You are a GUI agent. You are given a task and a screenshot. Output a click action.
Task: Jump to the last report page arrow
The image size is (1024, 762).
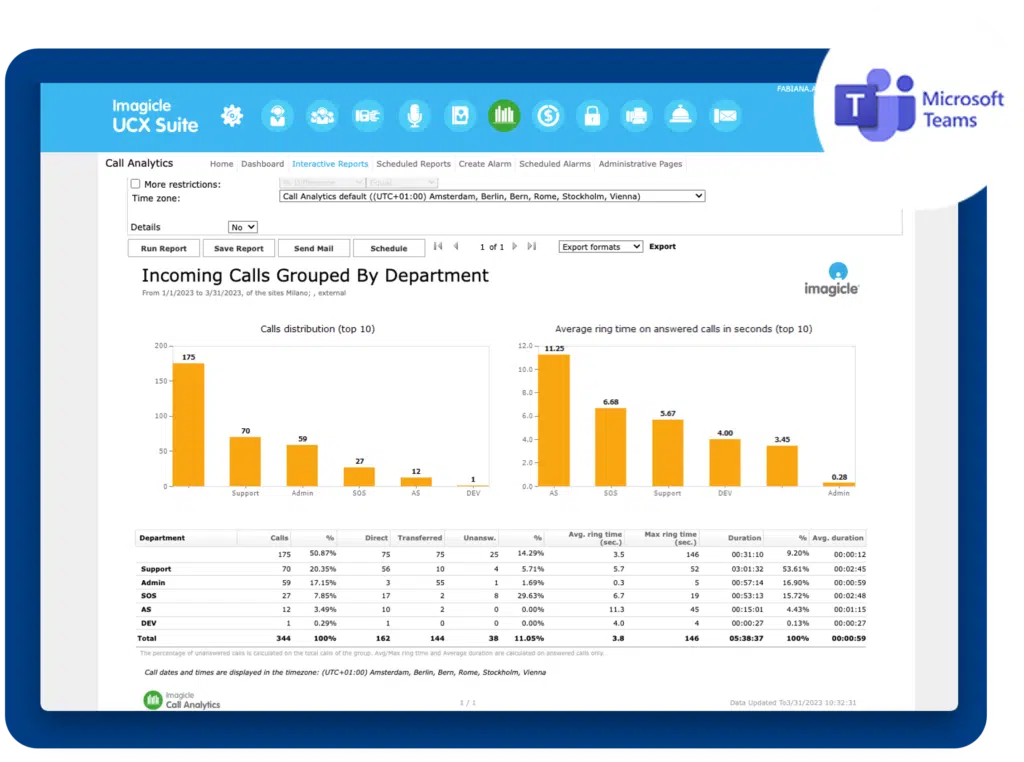pyautogui.click(x=531, y=247)
